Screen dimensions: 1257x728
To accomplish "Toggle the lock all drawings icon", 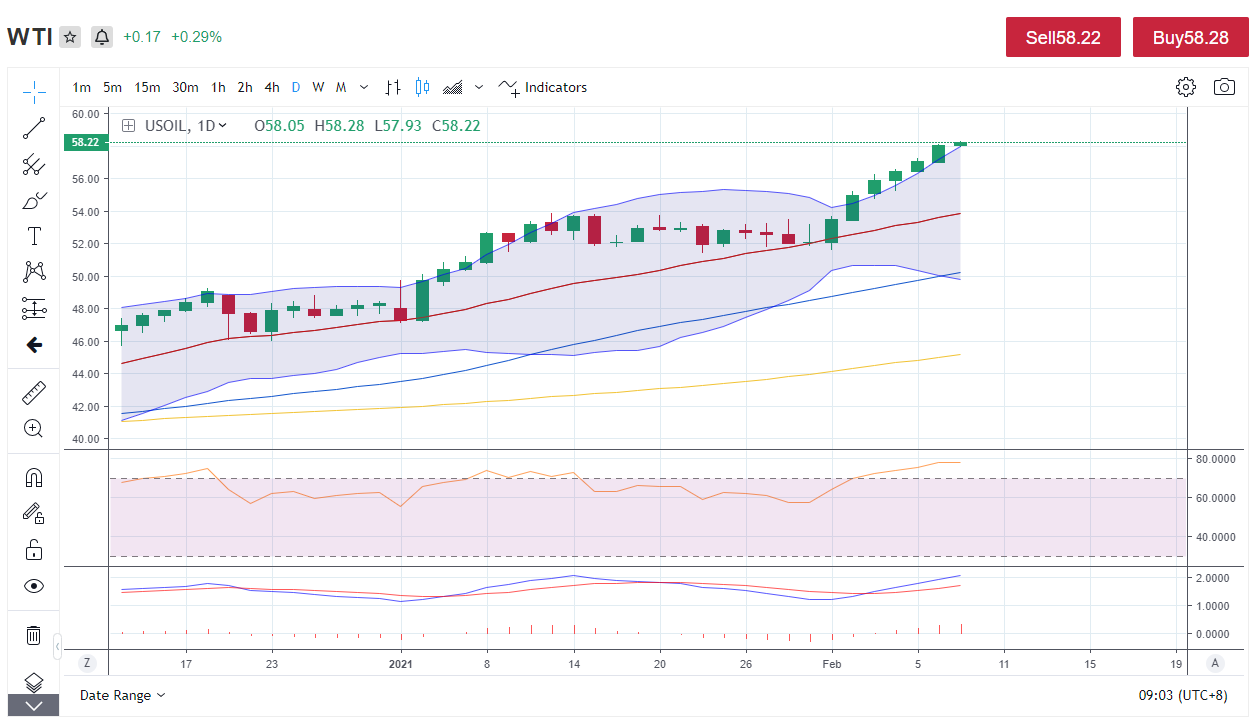I will [x=34, y=550].
